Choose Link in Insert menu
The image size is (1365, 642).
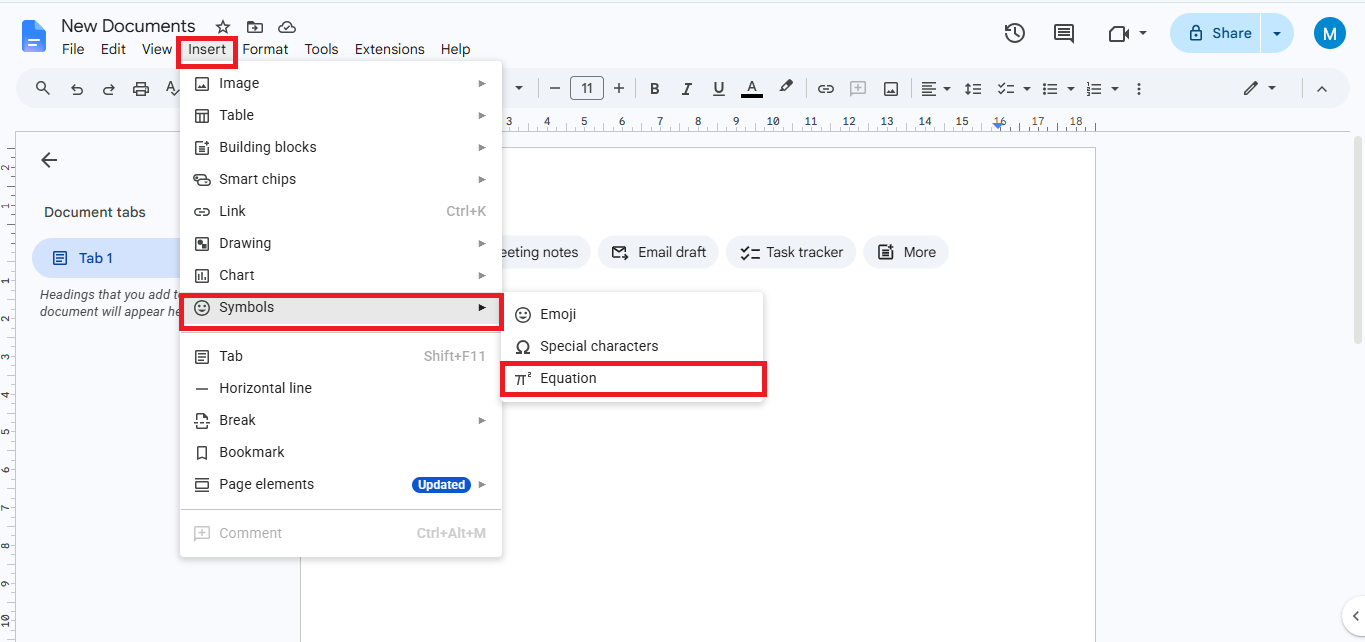pos(341,211)
